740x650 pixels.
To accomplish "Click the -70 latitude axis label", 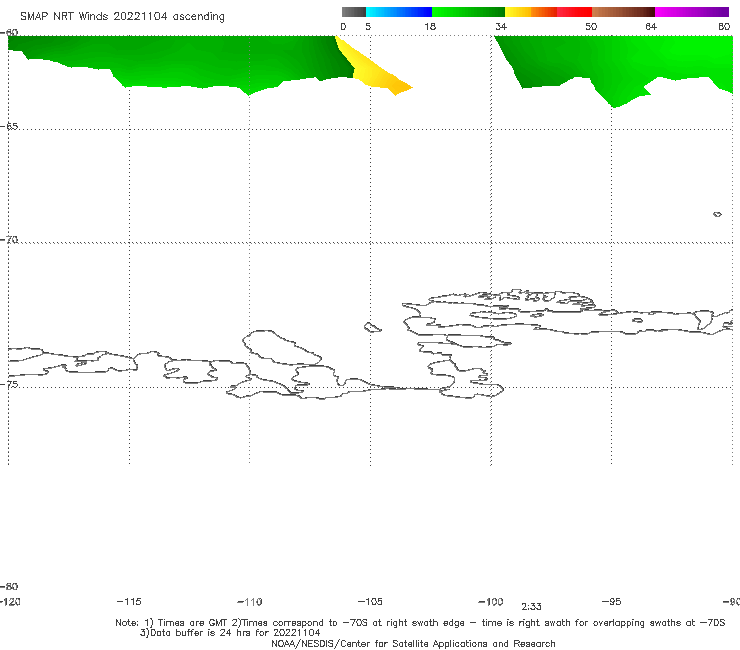I will pos(9,240).
